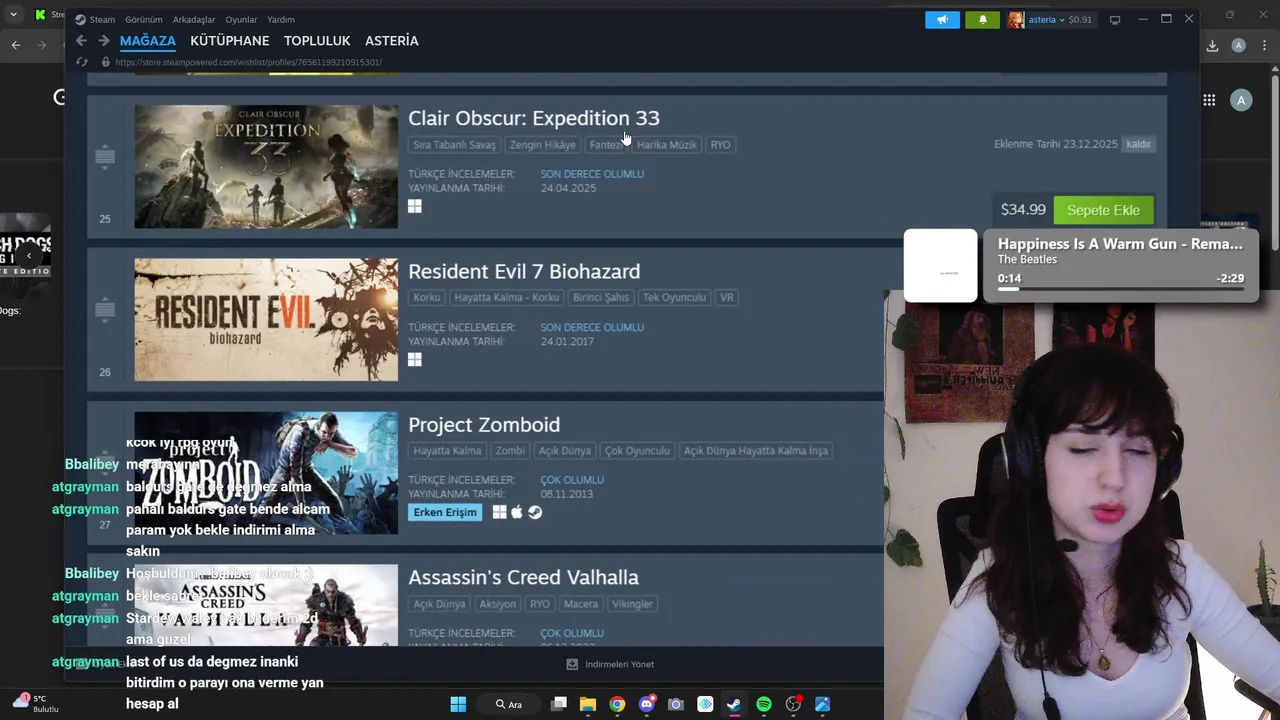The width and height of the screenshot is (1280, 720).
Task: Open the Clair Obscur: Expedition 33 title
Action: [534, 118]
